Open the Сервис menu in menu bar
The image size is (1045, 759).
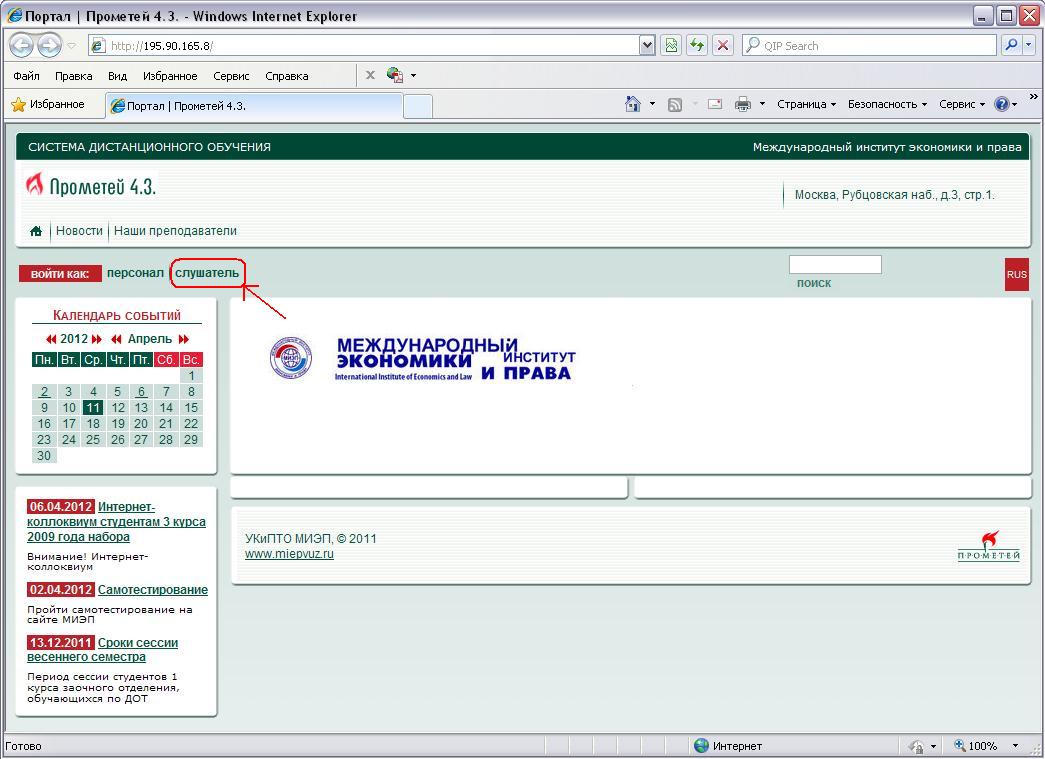[x=231, y=76]
